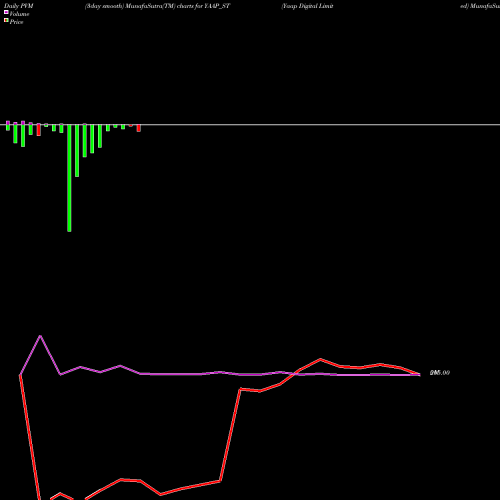Screen dimensions: 500x500
Task: Click the tallest green volume bar
Action: pyautogui.click(x=69, y=178)
